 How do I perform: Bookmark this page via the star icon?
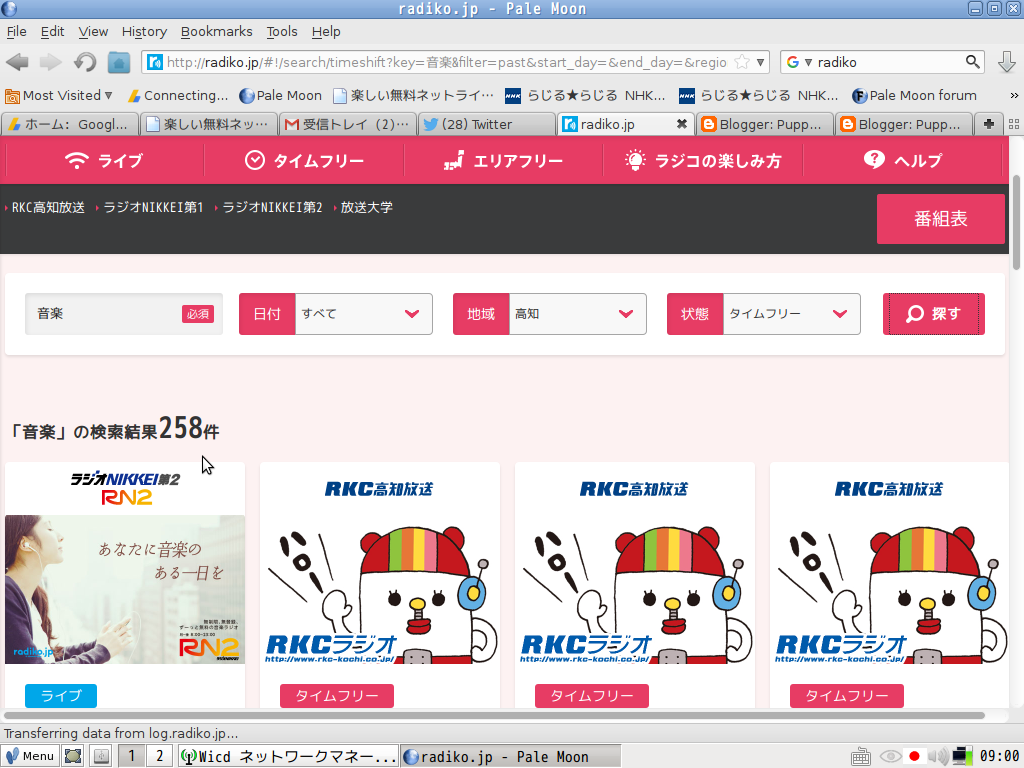pyautogui.click(x=740, y=61)
